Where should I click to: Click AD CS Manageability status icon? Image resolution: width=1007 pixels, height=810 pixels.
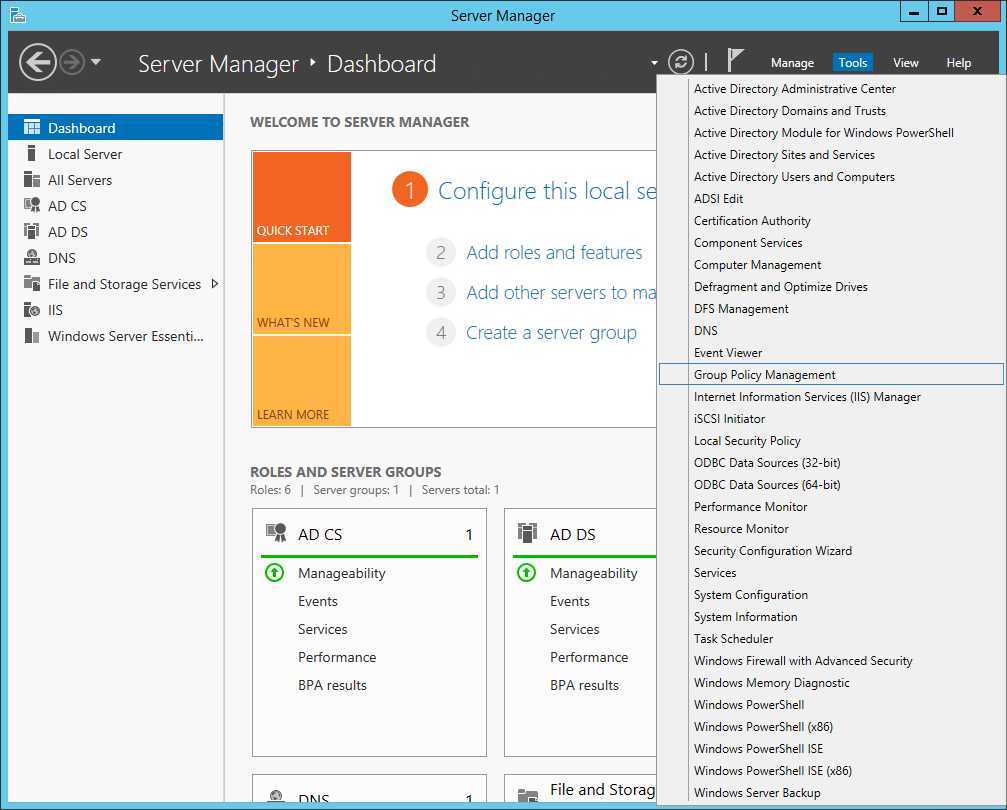pos(274,572)
